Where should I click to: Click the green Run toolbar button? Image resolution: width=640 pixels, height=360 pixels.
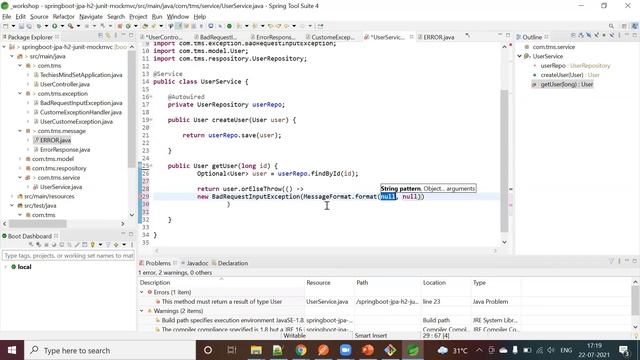[x=54, y=26]
